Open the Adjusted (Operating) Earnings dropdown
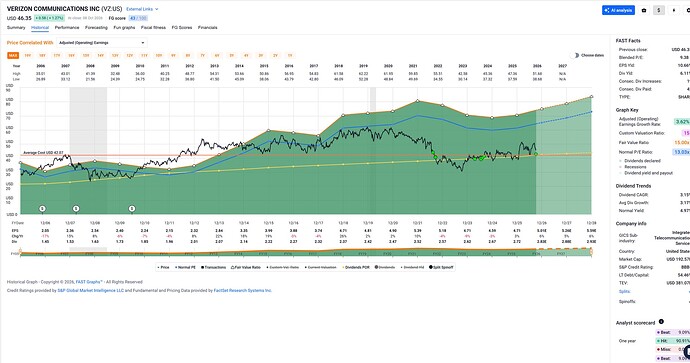The image size is (690, 363). tap(102, 43)
